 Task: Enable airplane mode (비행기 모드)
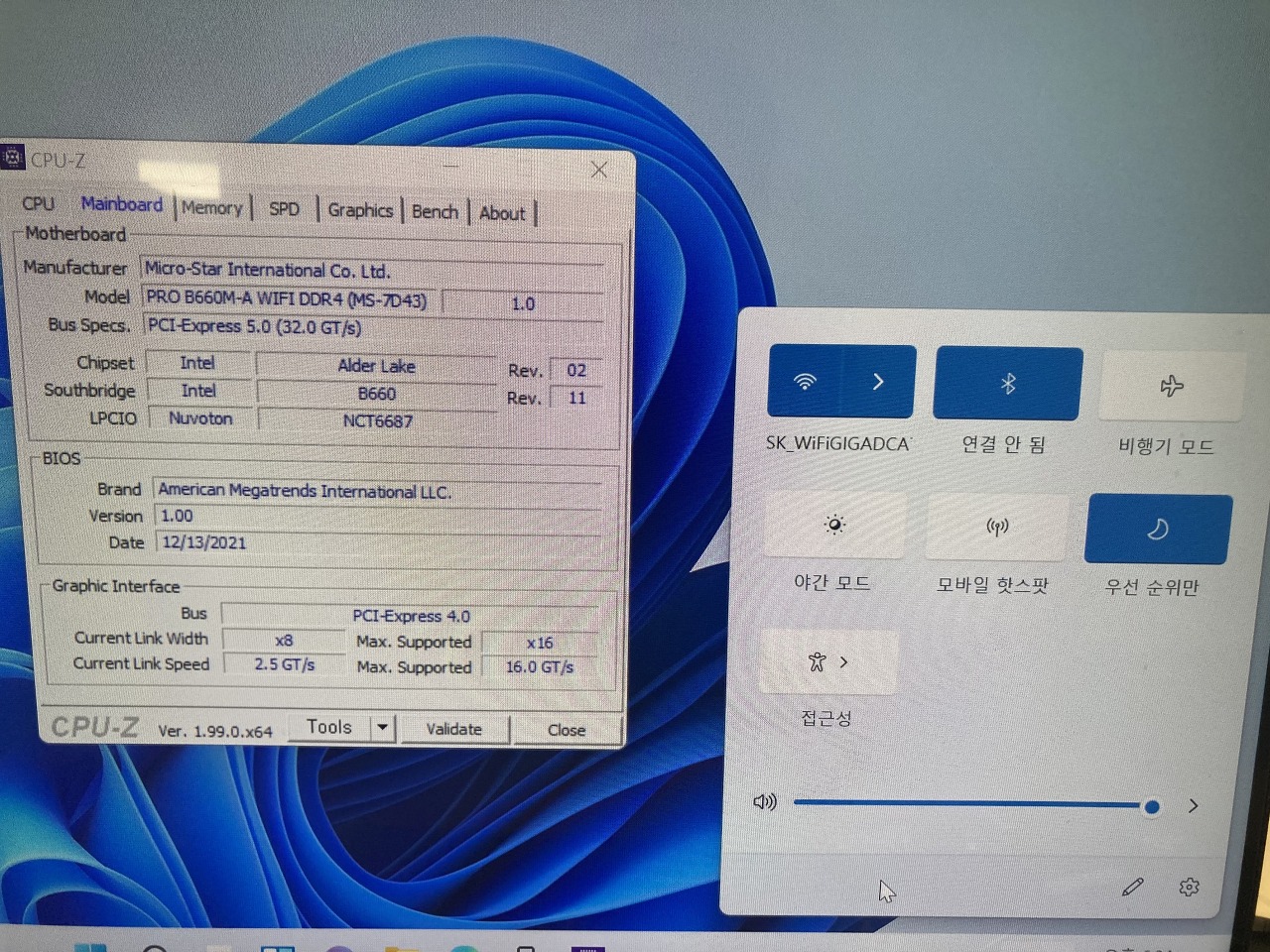coord(1172,386)
